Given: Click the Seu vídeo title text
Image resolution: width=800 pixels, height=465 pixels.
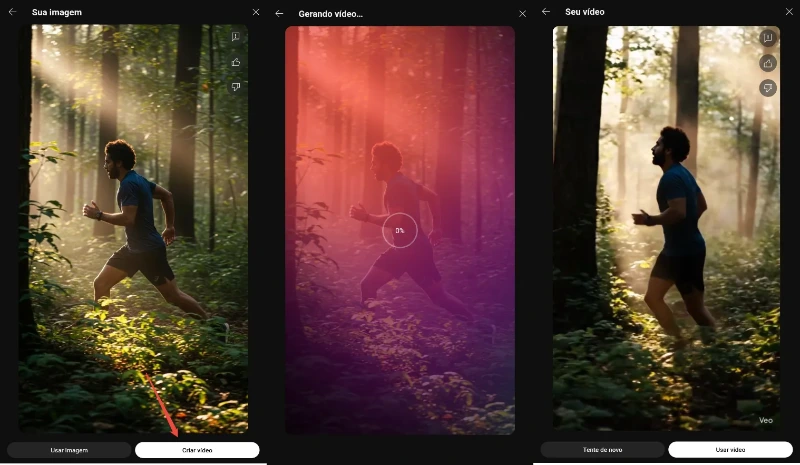Looking at the screenshot, I should pos(585,12).
